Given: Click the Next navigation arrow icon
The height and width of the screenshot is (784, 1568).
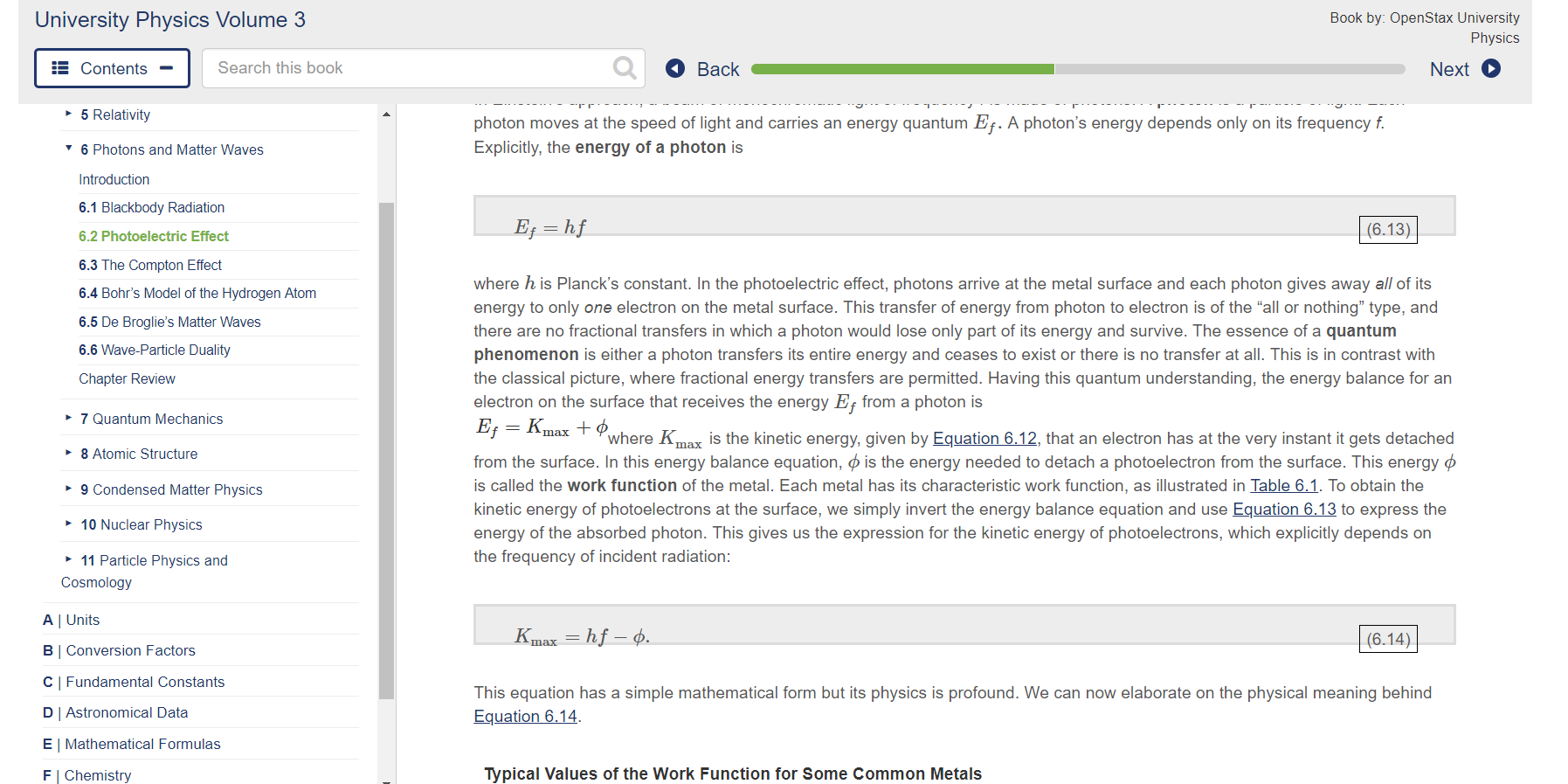Looking at the screenshot, I should [x=1491, y=68].
